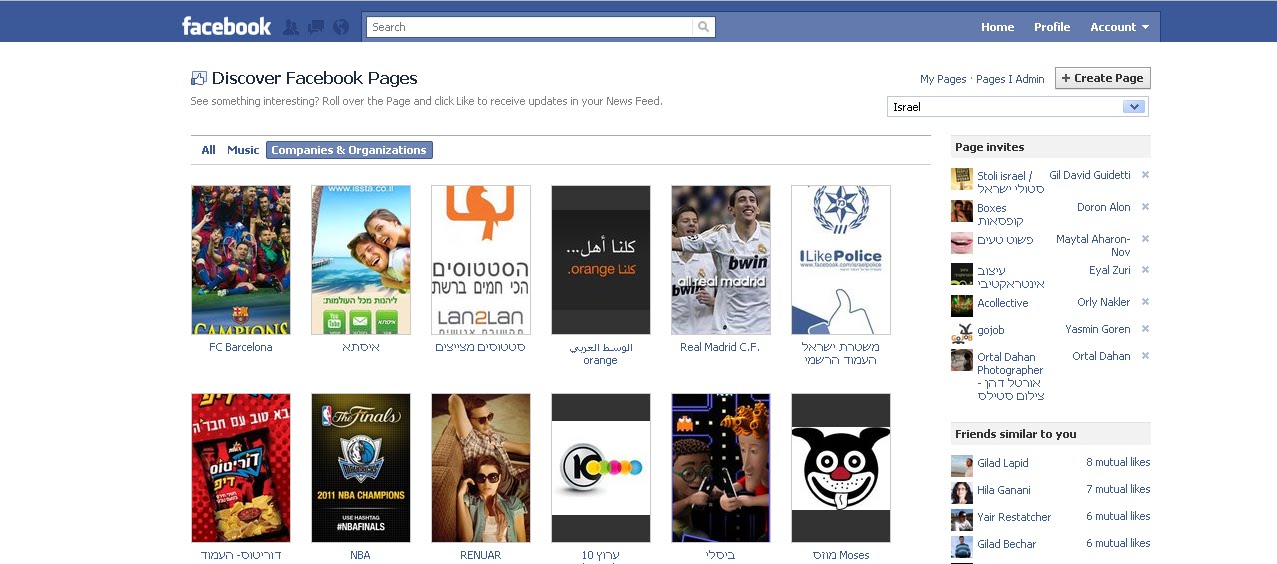This screenshot has width=1277, height=564.
Task: Open Doron Alon's profile link
Action: (1104, 207)
